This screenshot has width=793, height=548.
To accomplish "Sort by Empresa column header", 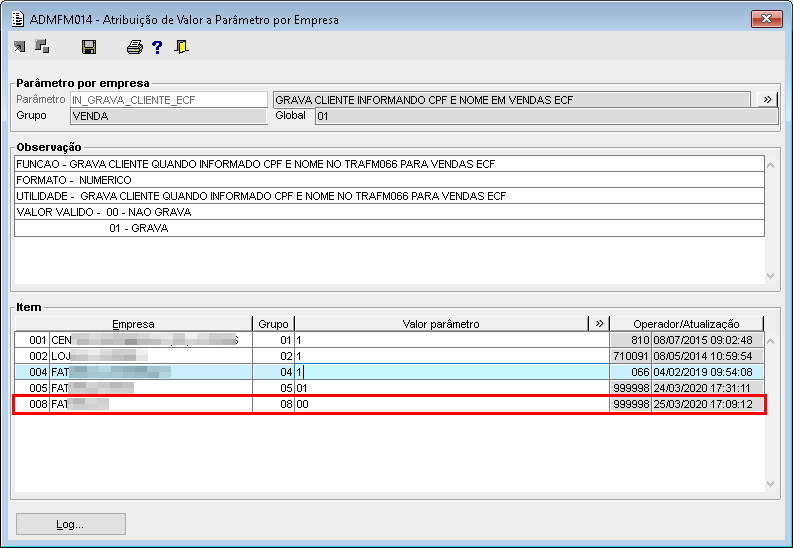I will click(x=134, y=324).
